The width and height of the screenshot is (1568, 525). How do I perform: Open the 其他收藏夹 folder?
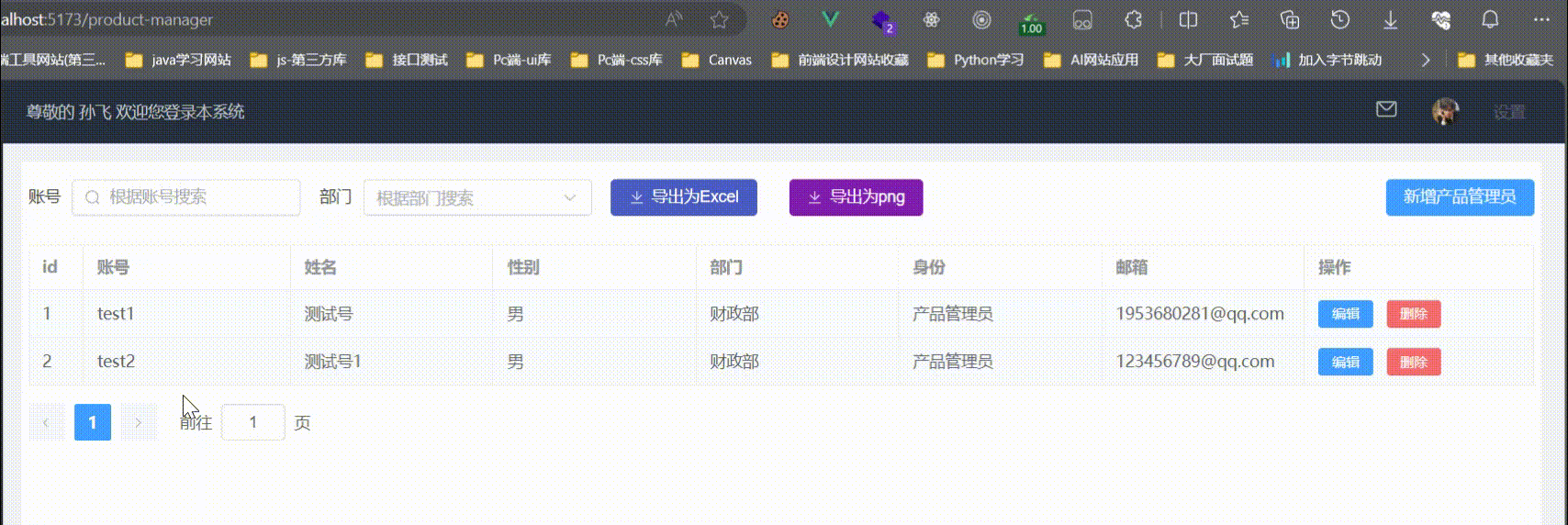click(1506, 60)
